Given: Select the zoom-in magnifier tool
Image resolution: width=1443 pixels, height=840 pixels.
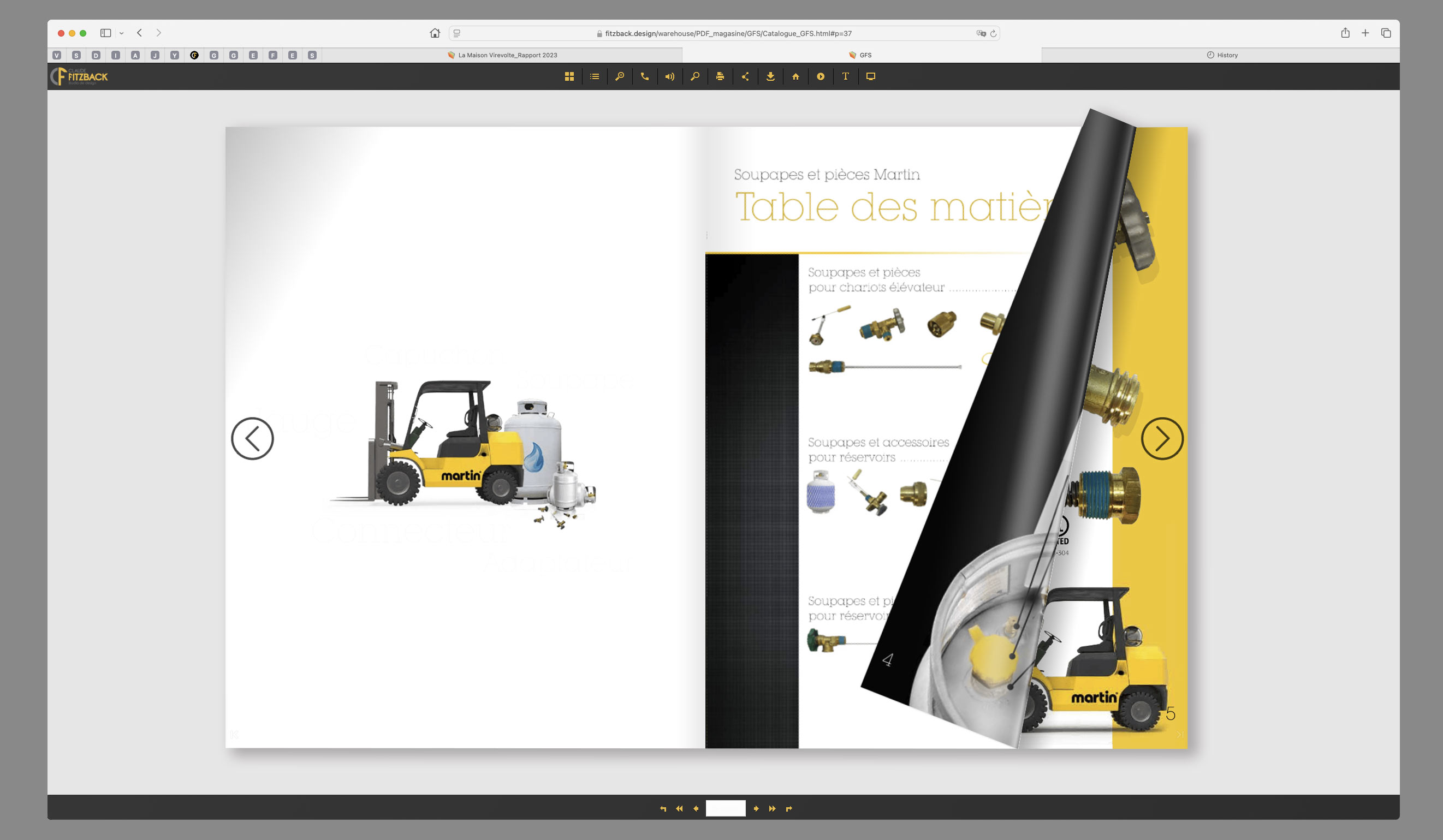Looking at the screenshot, I should [x=619, y=76].
